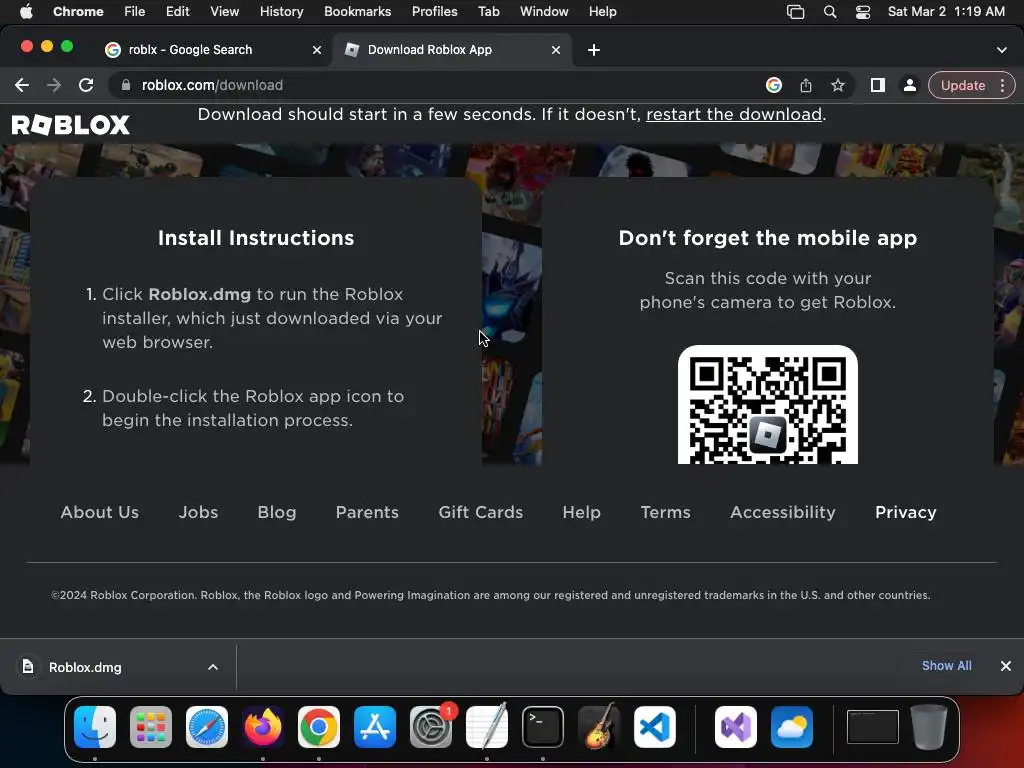Open the History menu

tap(281, 12)
